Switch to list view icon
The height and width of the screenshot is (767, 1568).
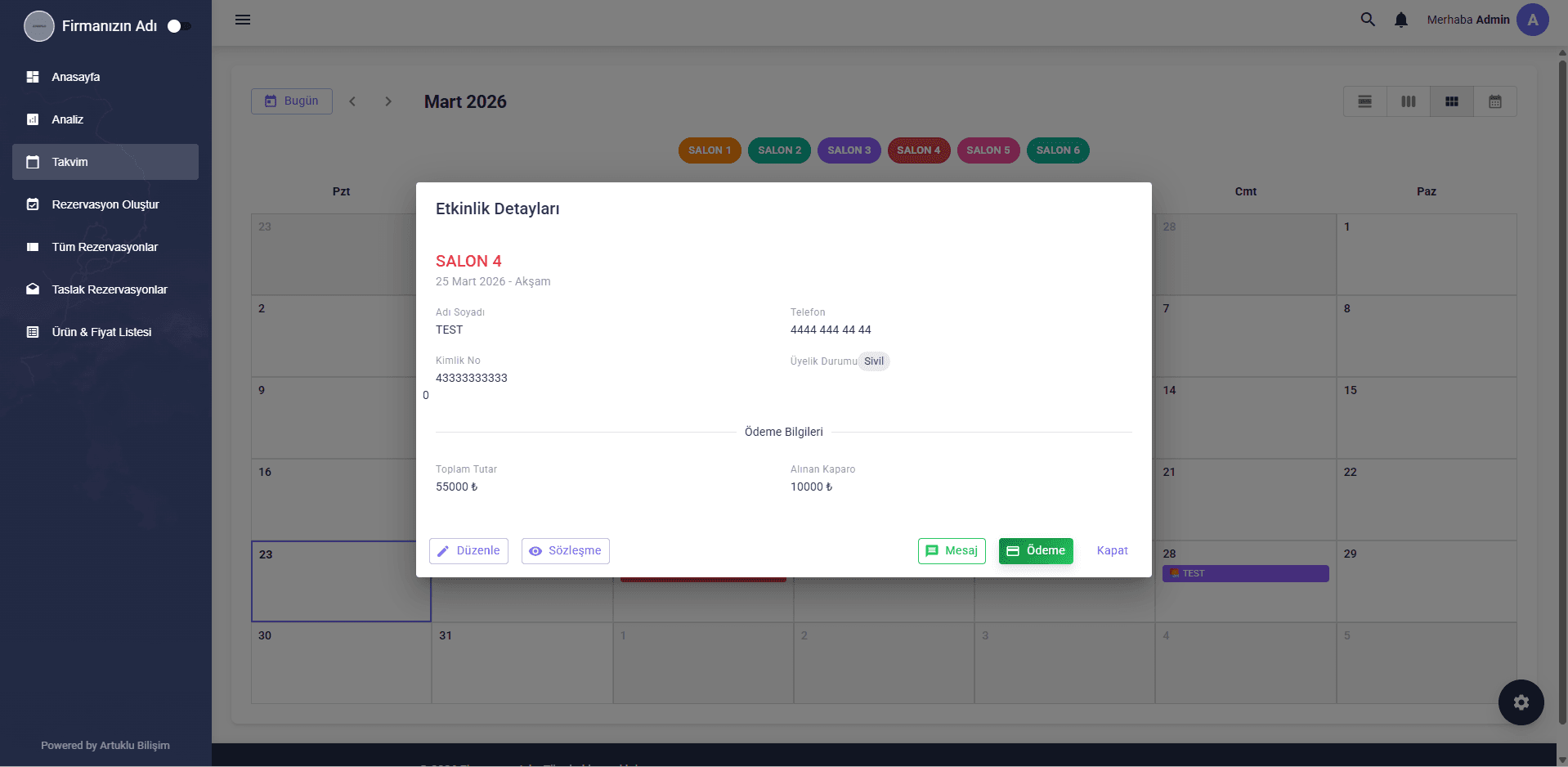(x=1365, y=101)
